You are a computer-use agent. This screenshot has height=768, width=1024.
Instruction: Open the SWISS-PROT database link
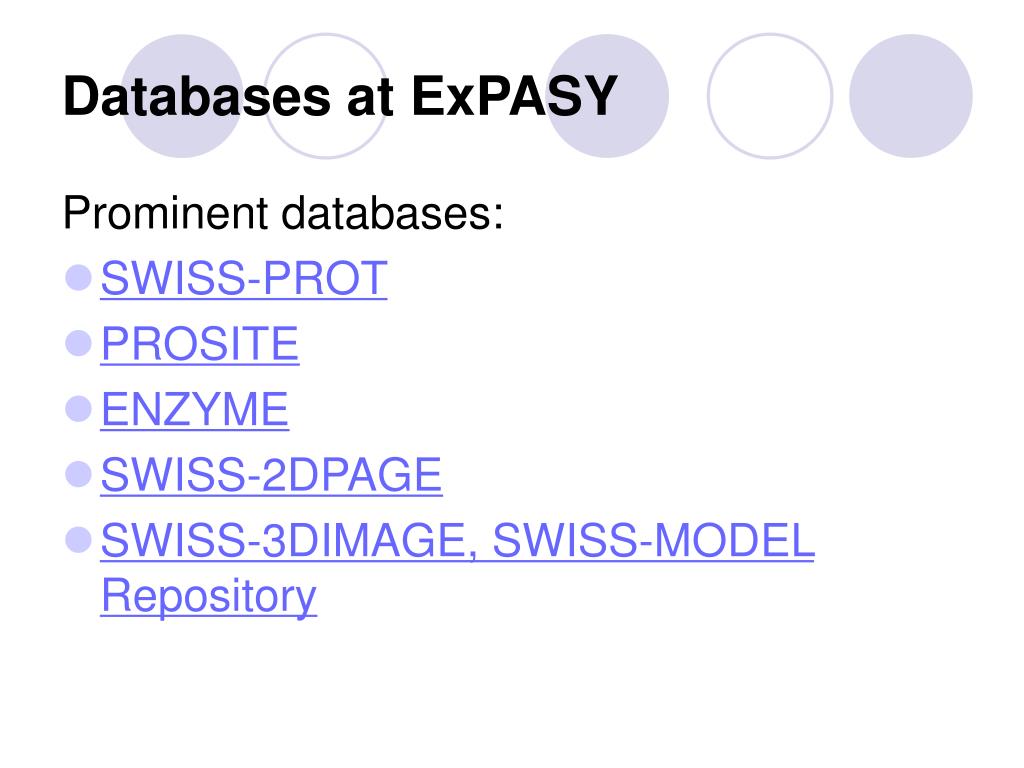[244, 278]
